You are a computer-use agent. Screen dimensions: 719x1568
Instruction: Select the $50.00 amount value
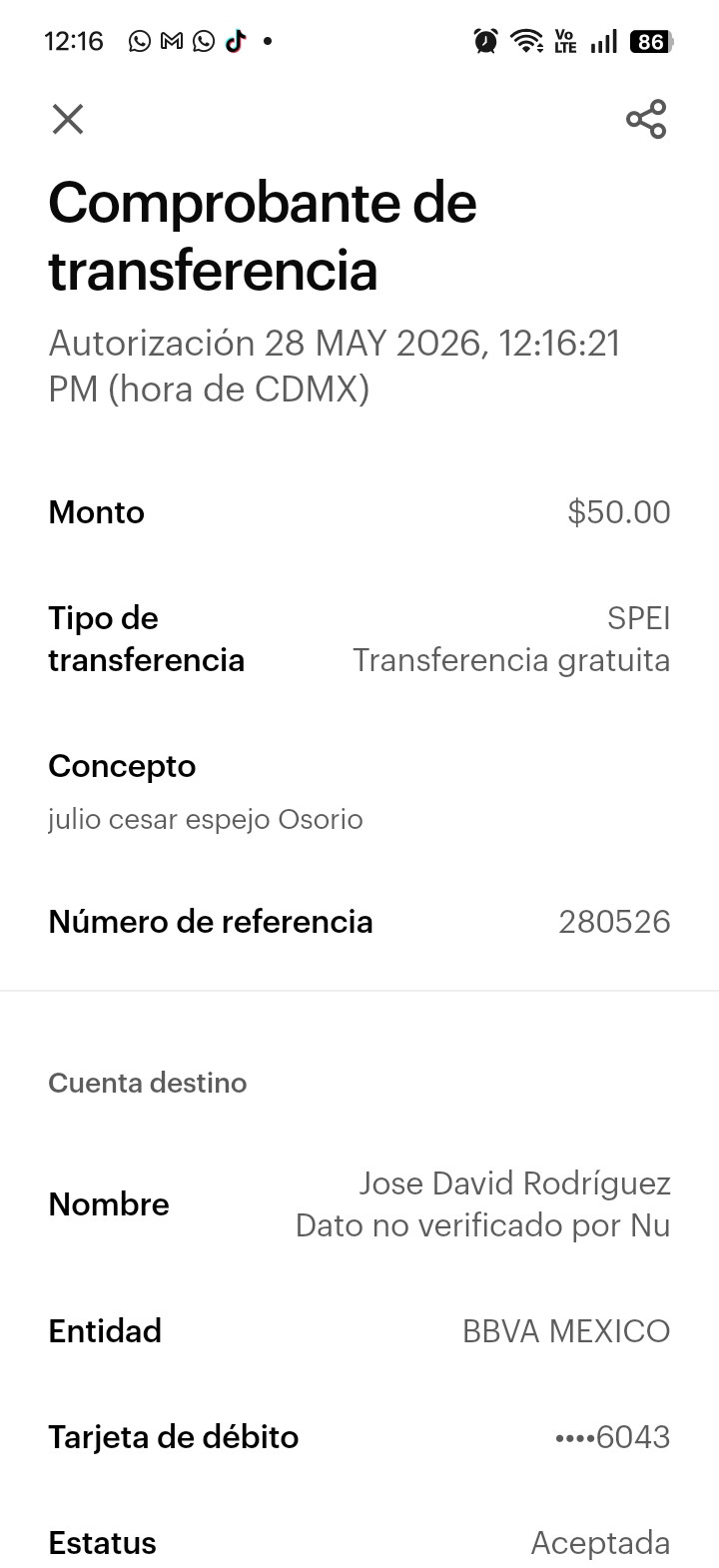[x=619, y=512]
